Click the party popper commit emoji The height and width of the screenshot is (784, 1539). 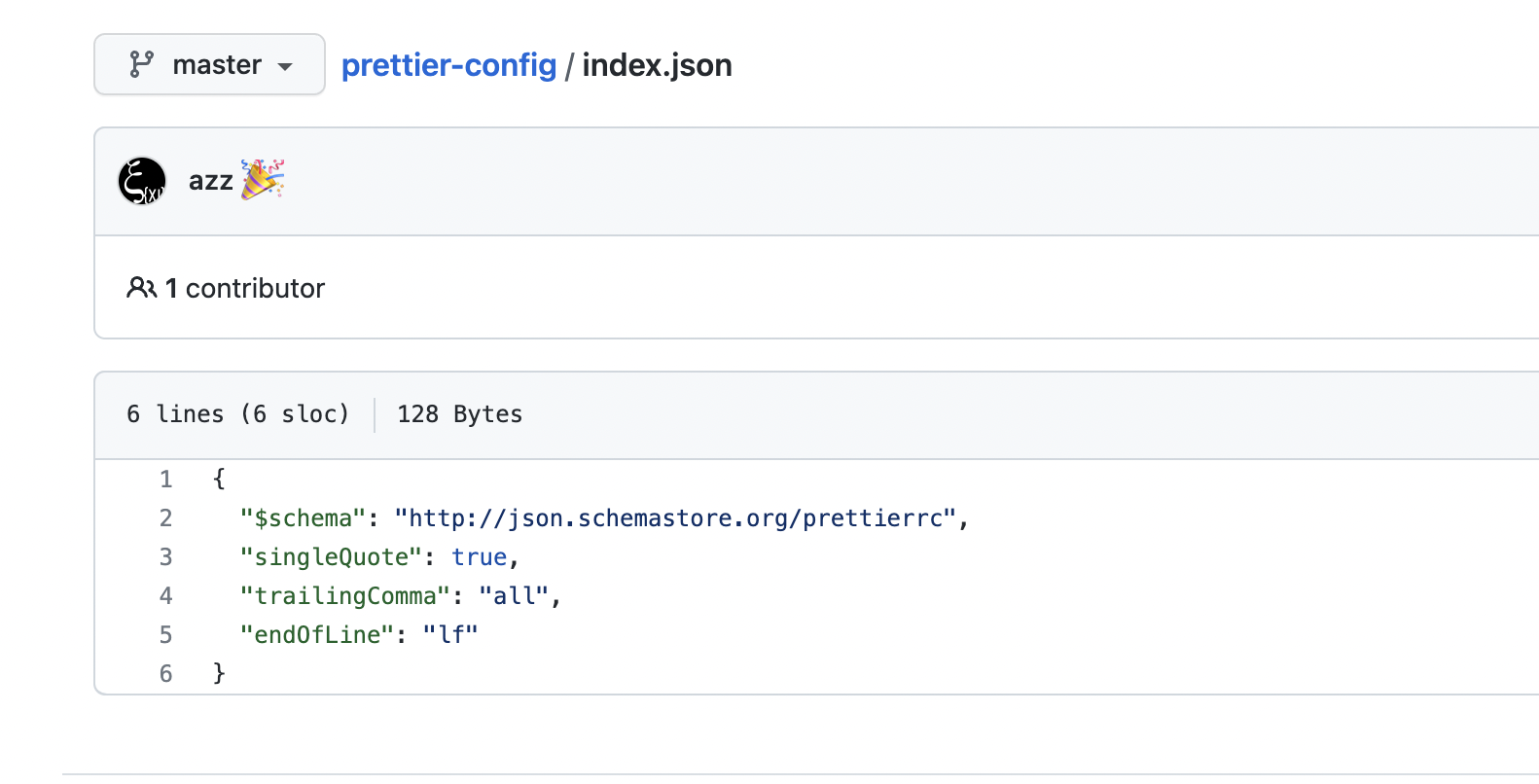(x=261, y=180)
